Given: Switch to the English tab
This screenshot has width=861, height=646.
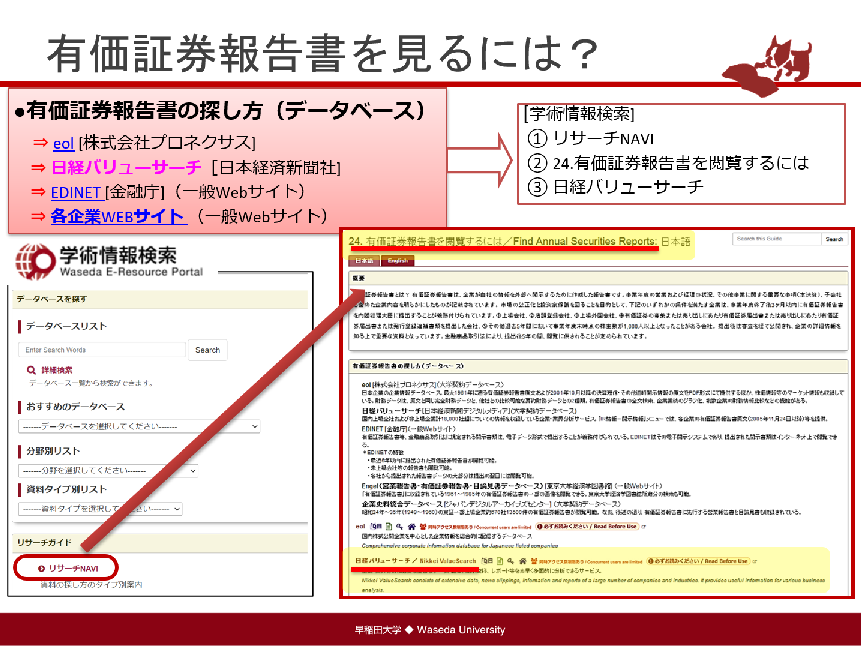Looking at the screenshot, I should (398, 261).
